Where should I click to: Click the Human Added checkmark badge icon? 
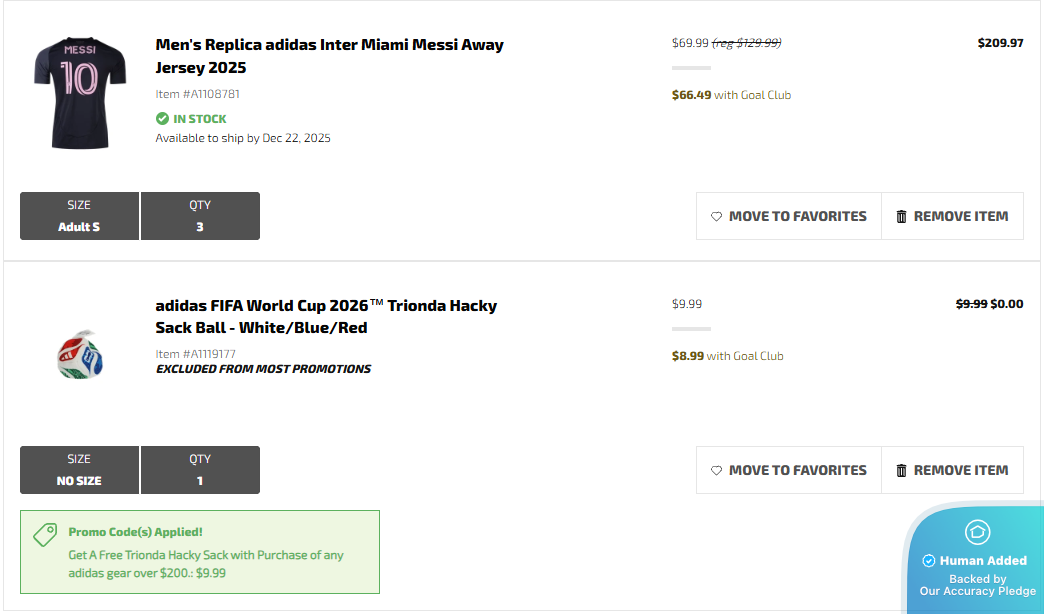pos(929,561)
